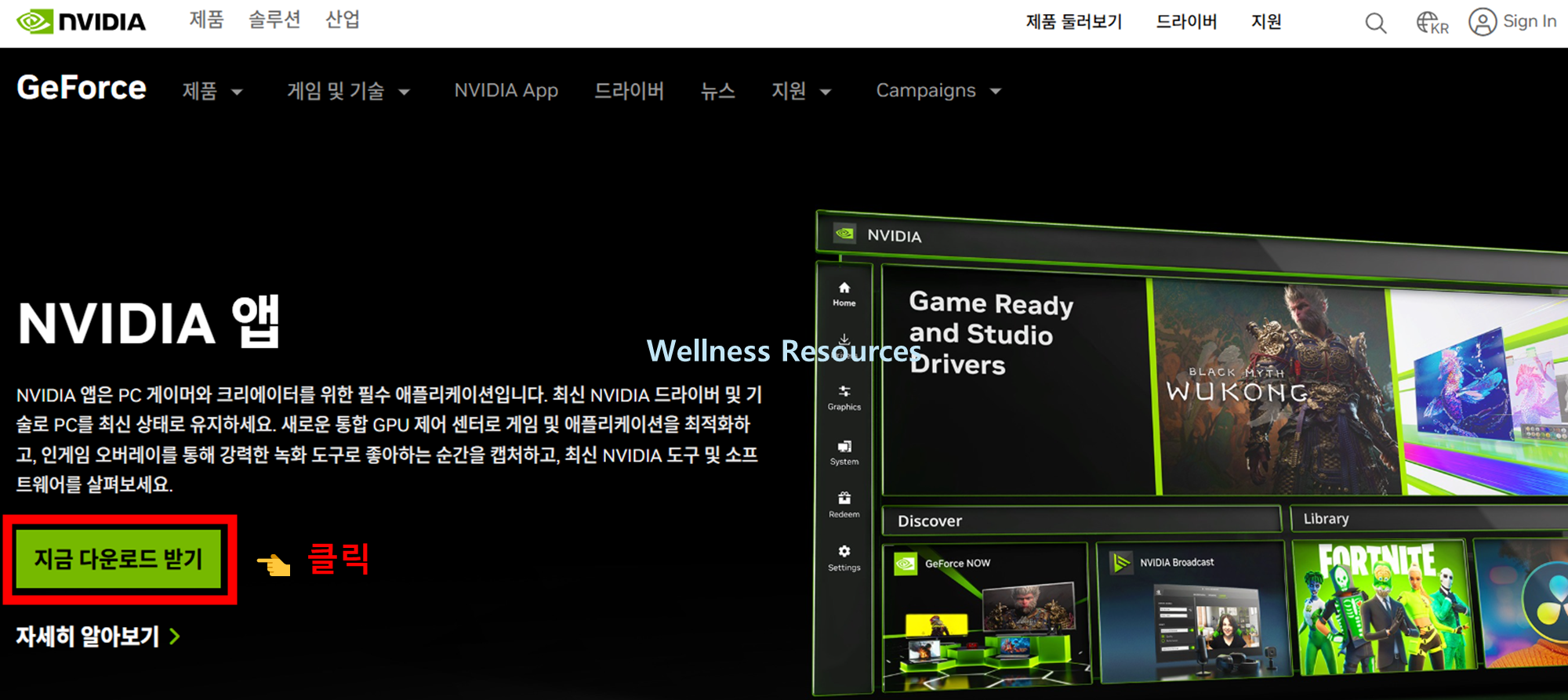Click NVIDIA eye icon in app title bar
Screen dimensions: 1568x700
[x=844, y=234]
